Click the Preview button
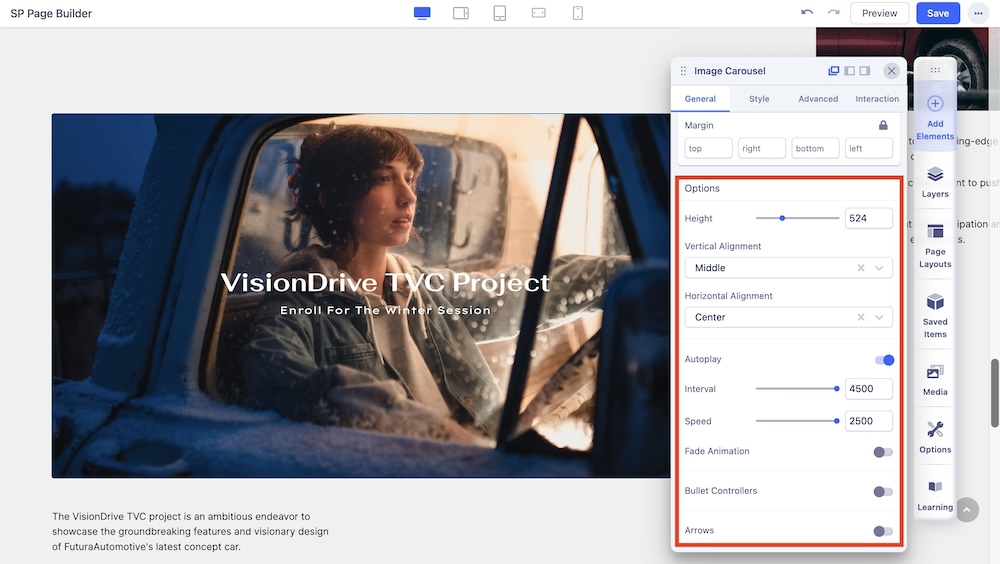This screenshot has height=564, width=1000. pyautogui.click(x=879, y=13)
